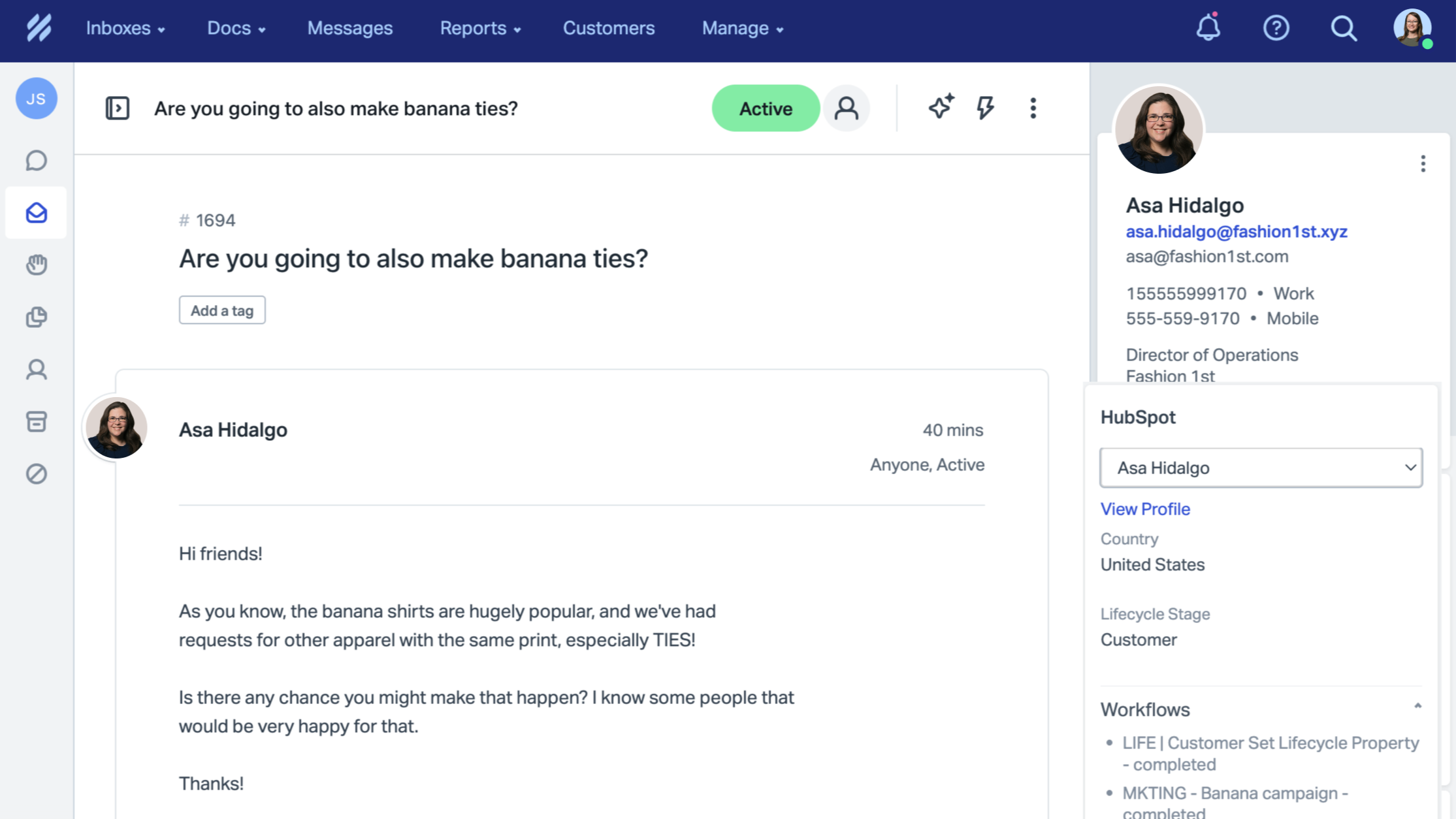Open the hand-shaped sidebar icon

tap(37, 265)
